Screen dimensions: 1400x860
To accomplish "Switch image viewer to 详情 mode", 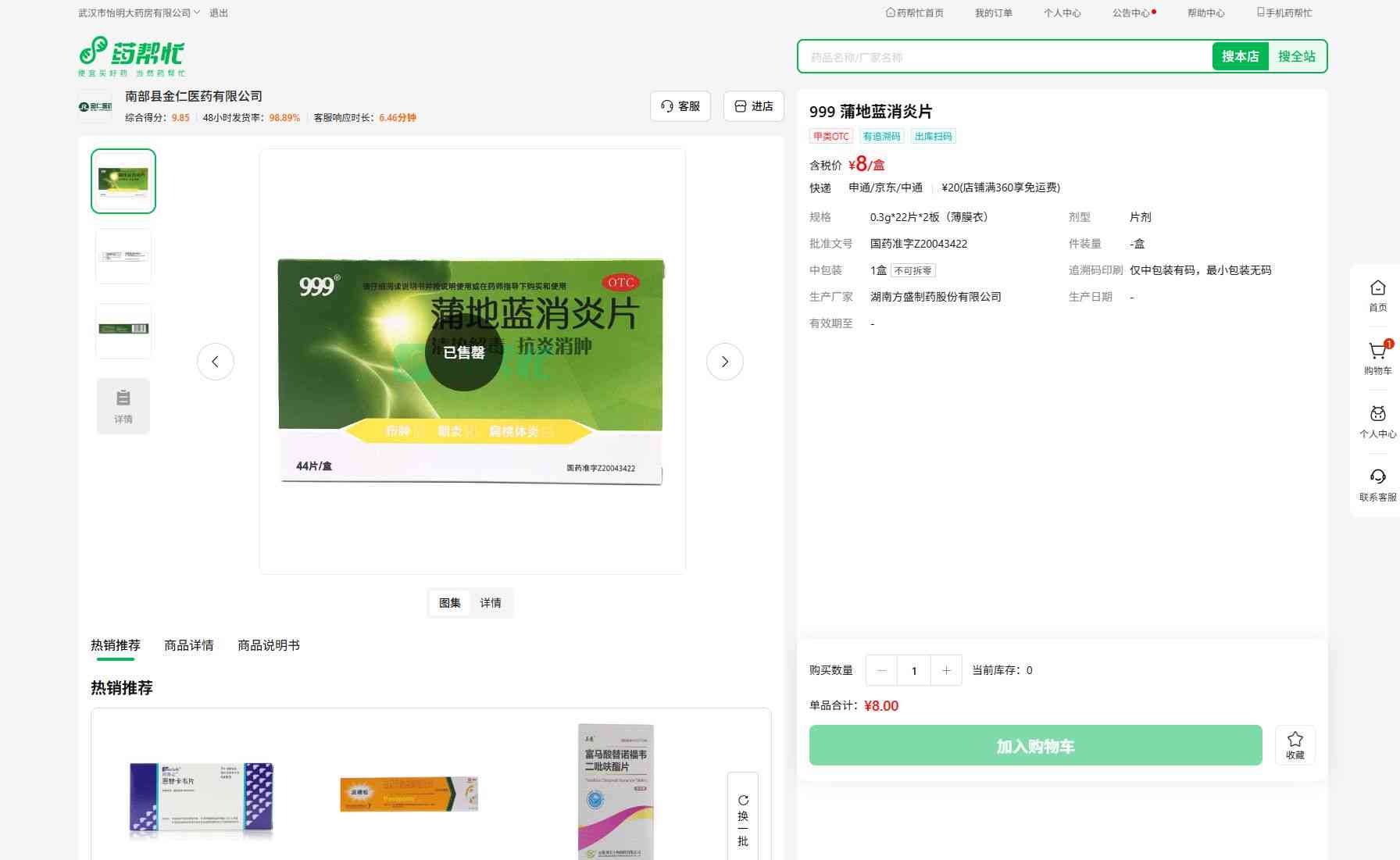I will tap(491, 603).
